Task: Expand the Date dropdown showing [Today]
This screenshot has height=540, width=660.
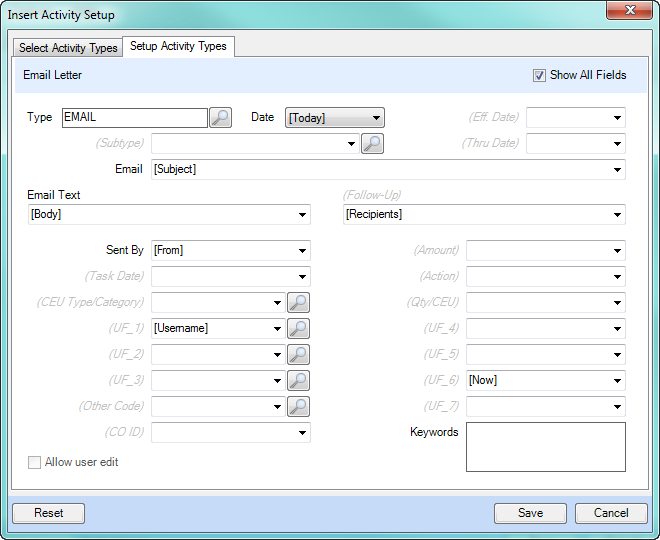Action: click(x=376, y=118)
